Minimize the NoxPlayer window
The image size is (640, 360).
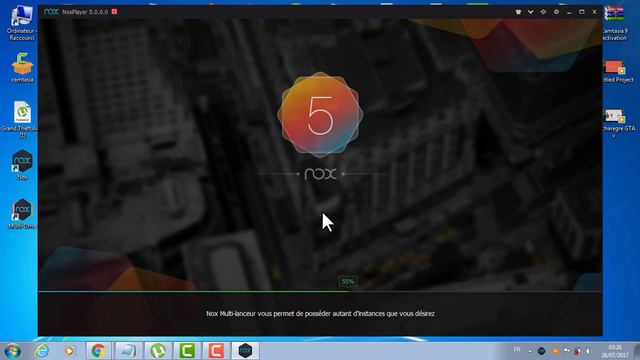569,12
